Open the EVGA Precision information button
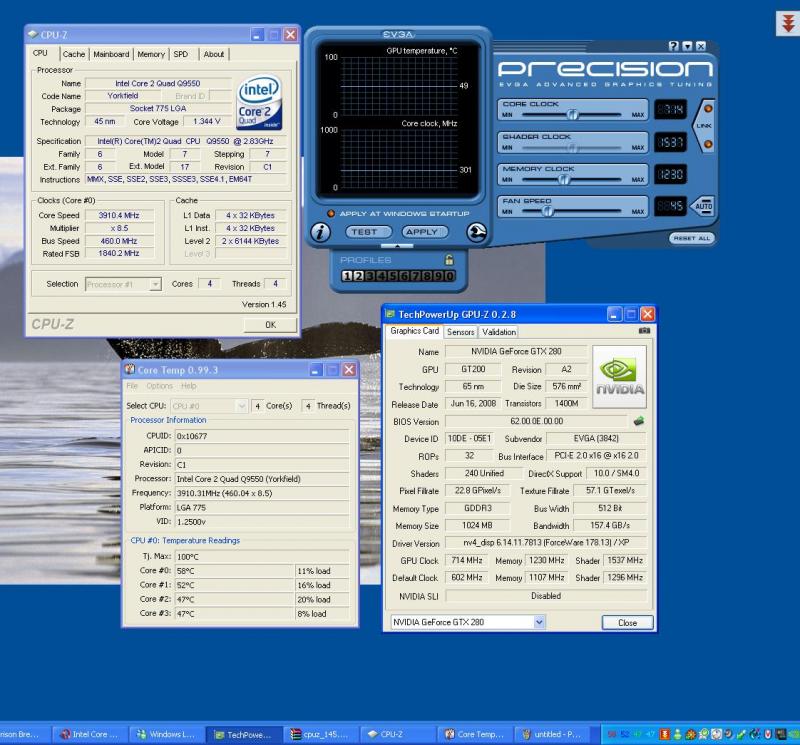Image resolution: width=800 pixels, height=745 pixels. click(x=320, y=232)
